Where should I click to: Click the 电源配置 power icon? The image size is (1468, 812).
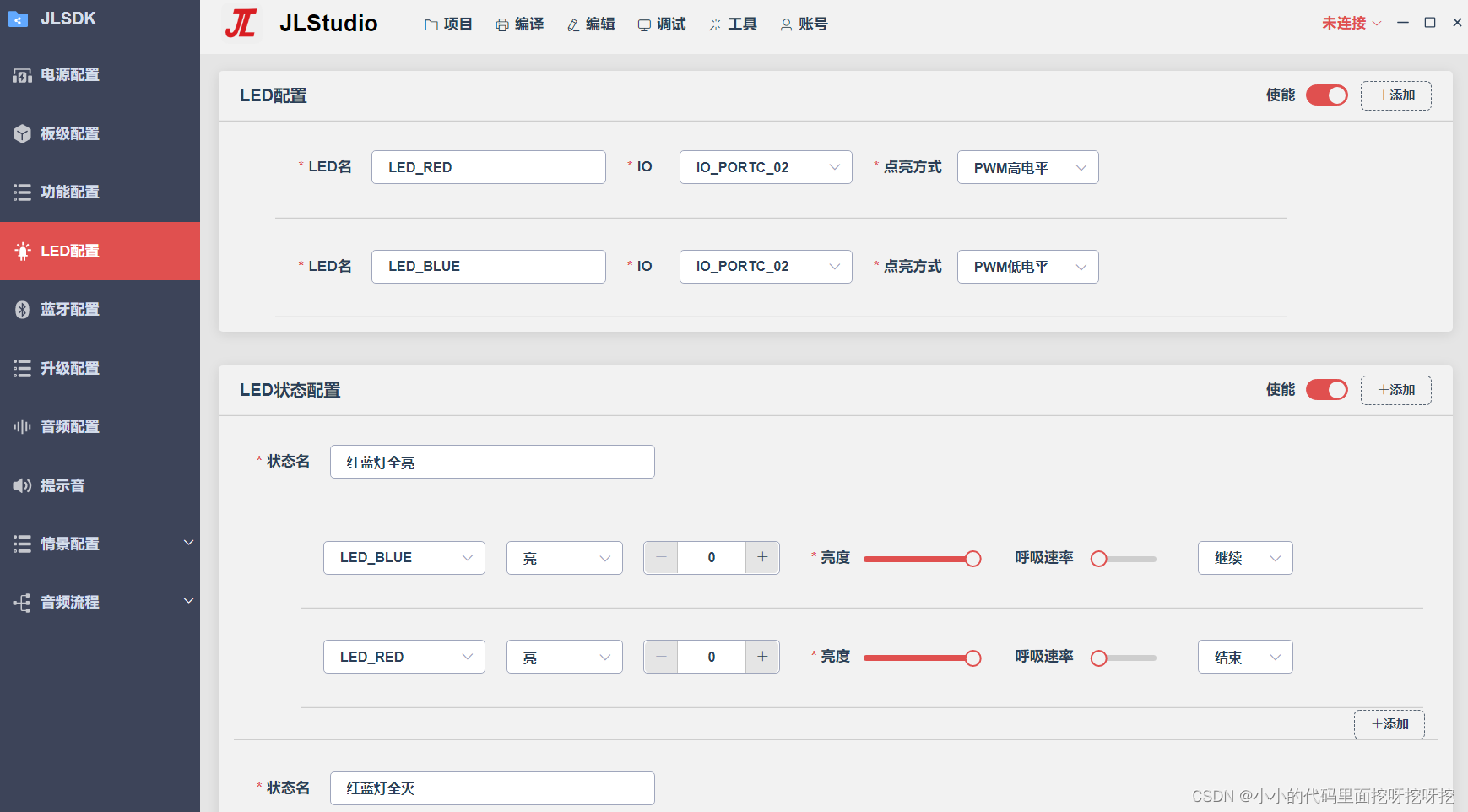coord(23,76)
